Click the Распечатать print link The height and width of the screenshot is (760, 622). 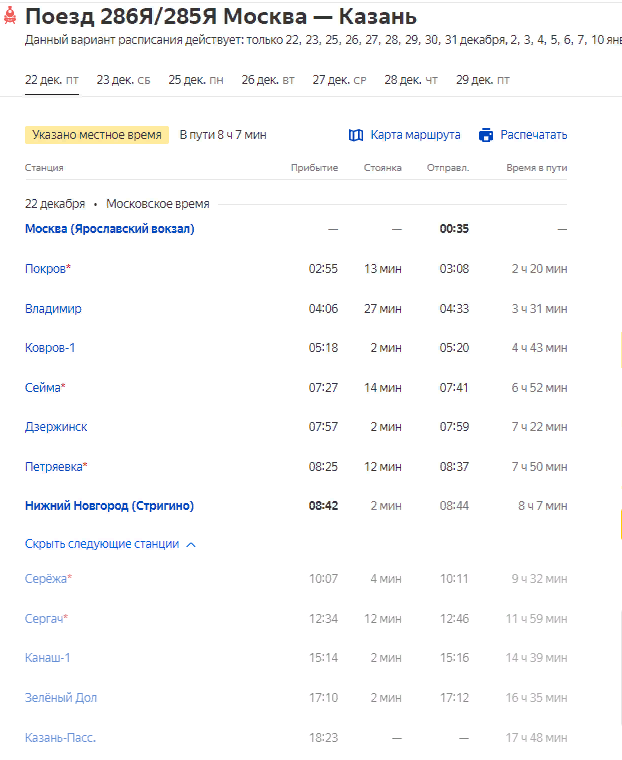tap(534, 135)
